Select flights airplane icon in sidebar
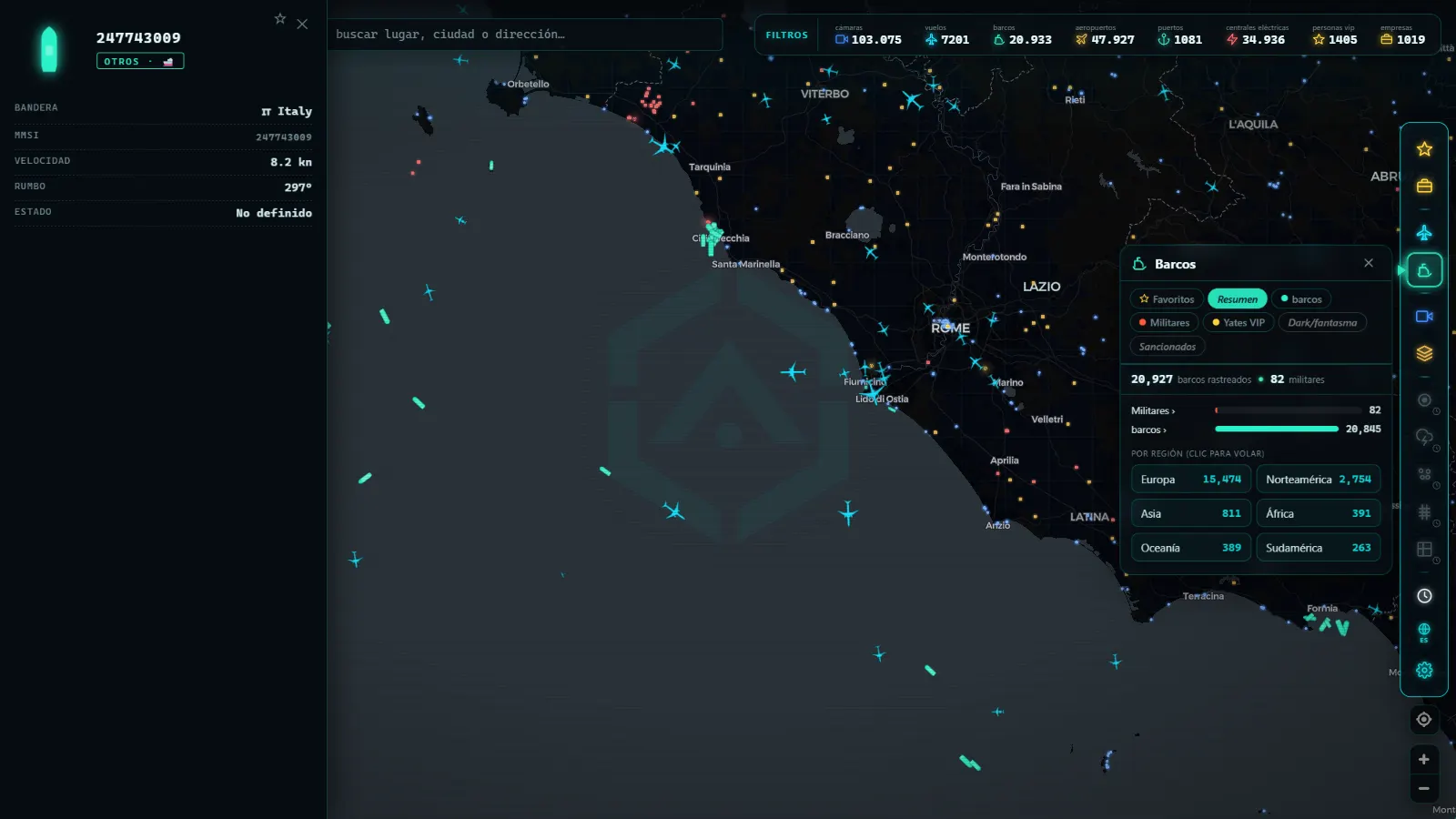The height and width of the screenshot is (819, 1456). (x=1424, y=233)
